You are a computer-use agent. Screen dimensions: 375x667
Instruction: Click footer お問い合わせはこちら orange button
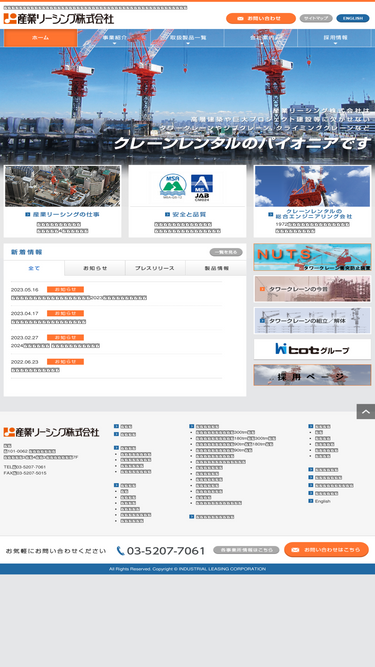coord(326,550)
